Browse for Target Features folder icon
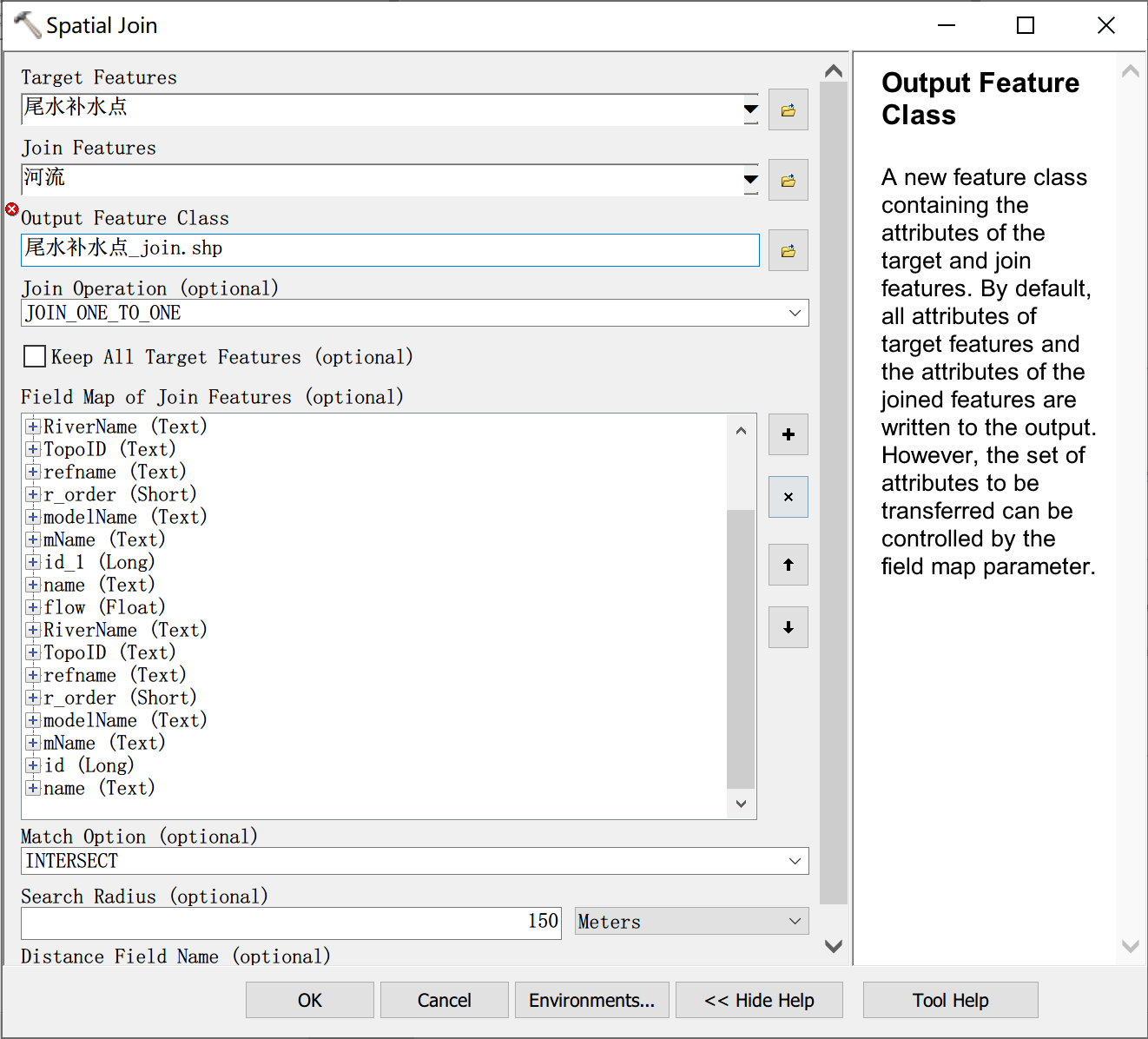Image resolution: width=1148 pixels, height=1039 pixels. (x=788, y=110)
